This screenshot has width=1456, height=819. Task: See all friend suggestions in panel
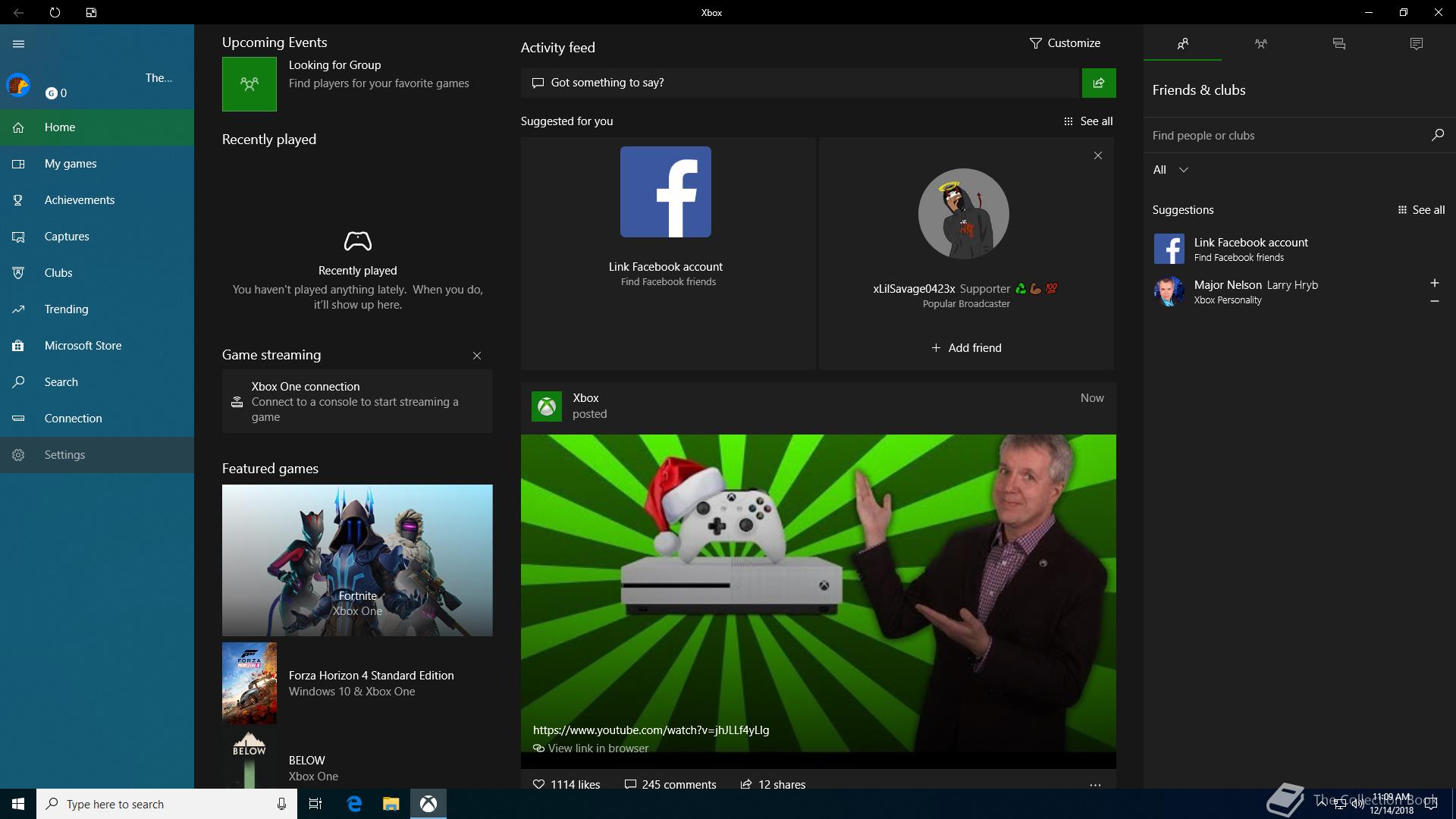1421,210
